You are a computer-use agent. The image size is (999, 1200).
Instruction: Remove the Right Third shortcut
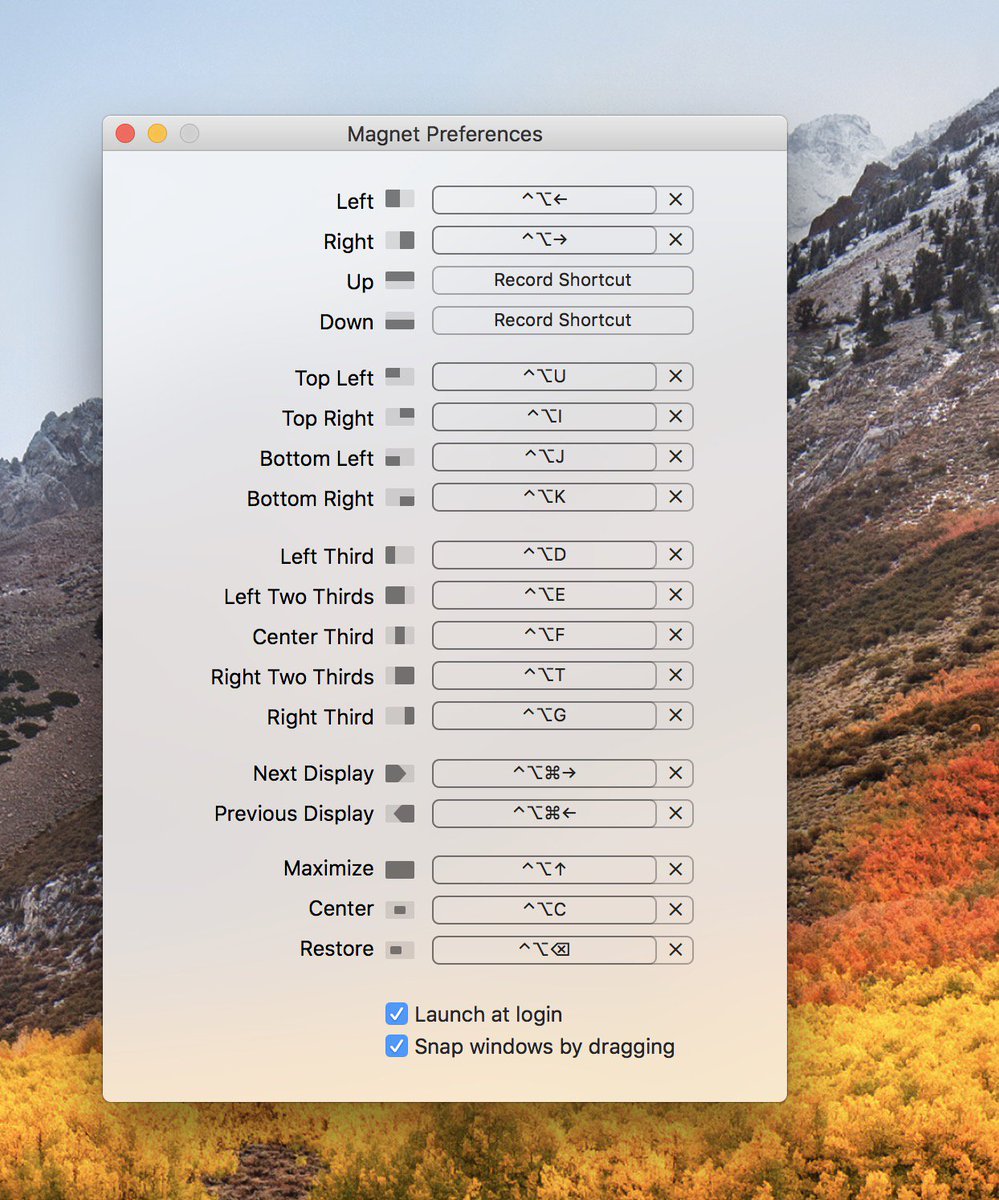675,715
